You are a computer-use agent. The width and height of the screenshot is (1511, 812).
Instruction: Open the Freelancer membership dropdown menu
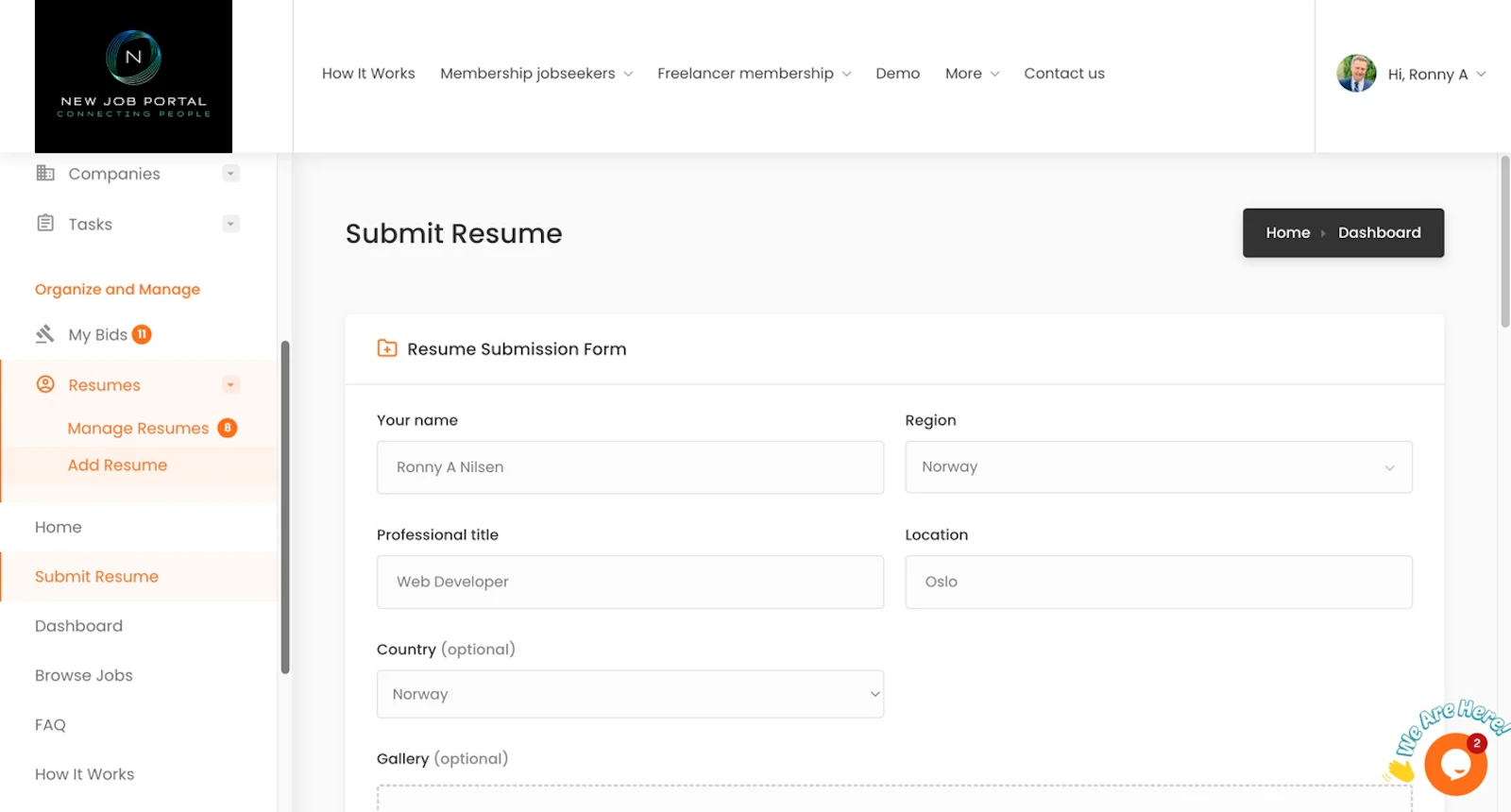click(x=755, y=74)
